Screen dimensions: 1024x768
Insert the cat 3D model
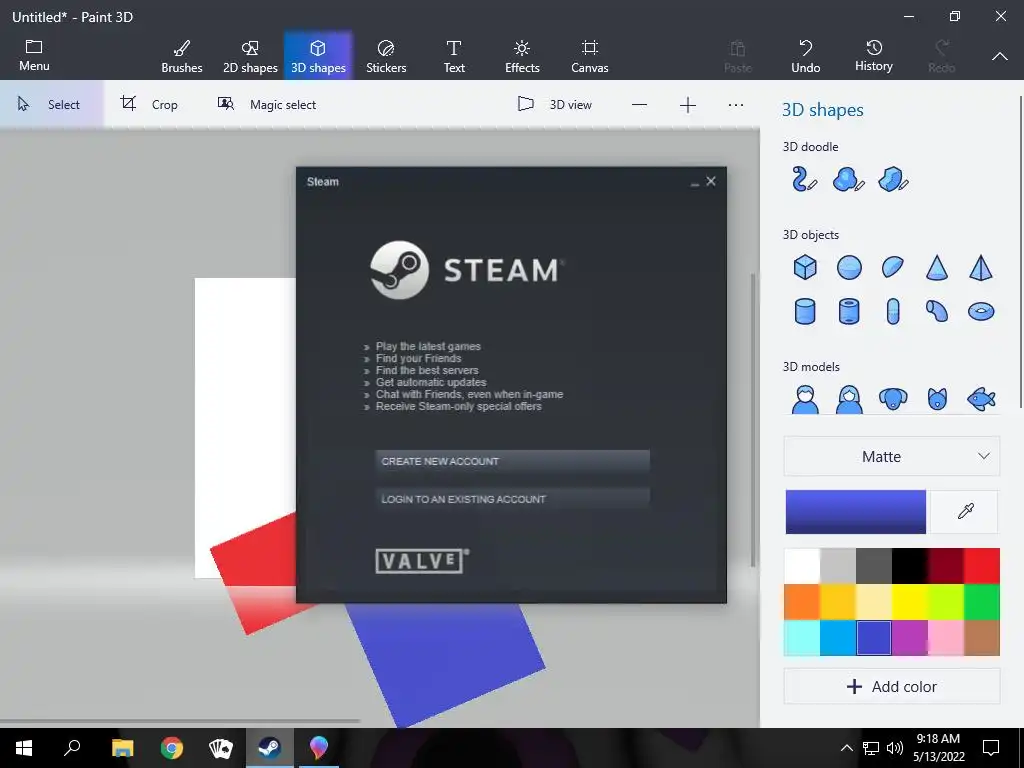936,398
